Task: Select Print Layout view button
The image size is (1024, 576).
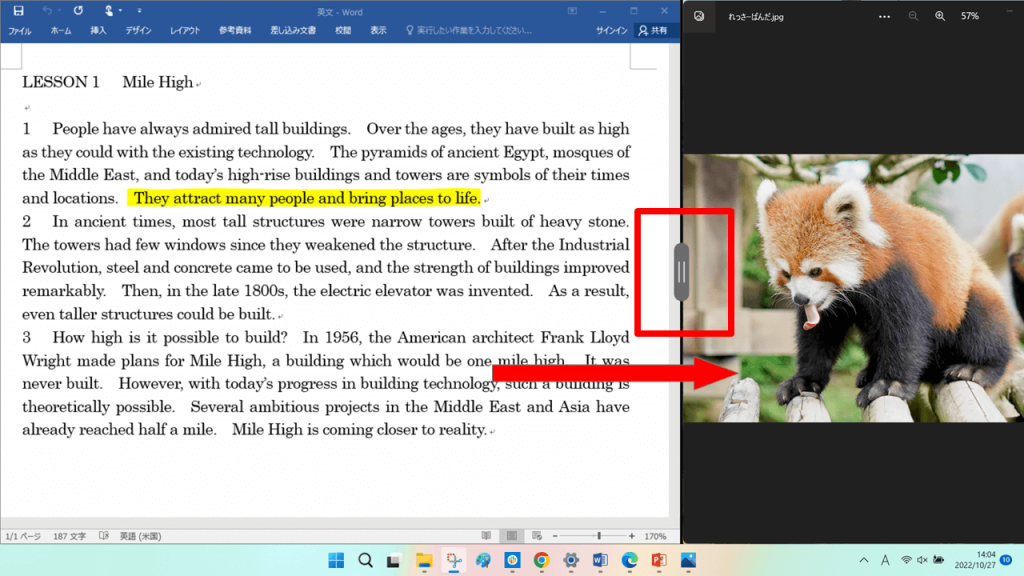Action: point(510,536)
